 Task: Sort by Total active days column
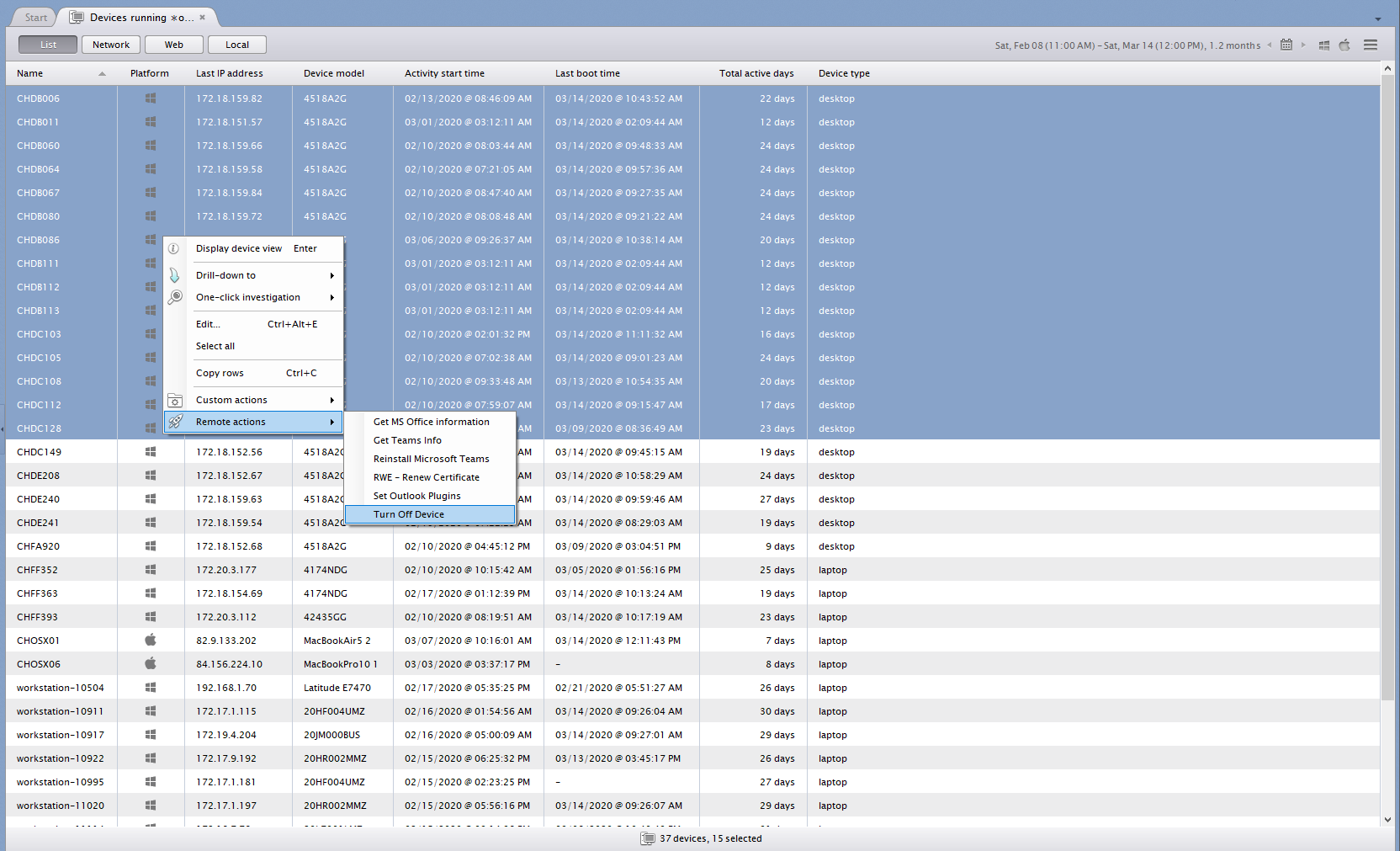tap(756, 73)
